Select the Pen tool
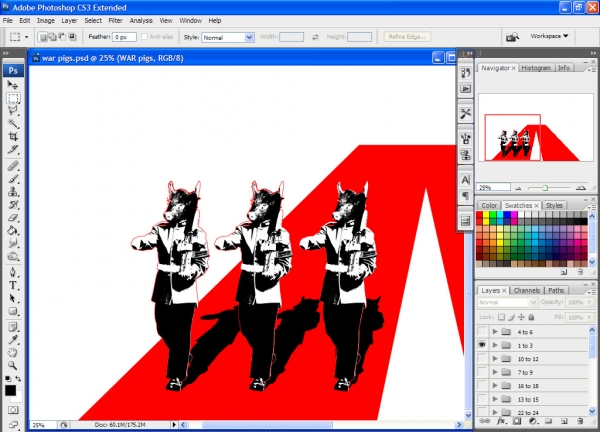 pyautogui.click(x=13, y=272)
